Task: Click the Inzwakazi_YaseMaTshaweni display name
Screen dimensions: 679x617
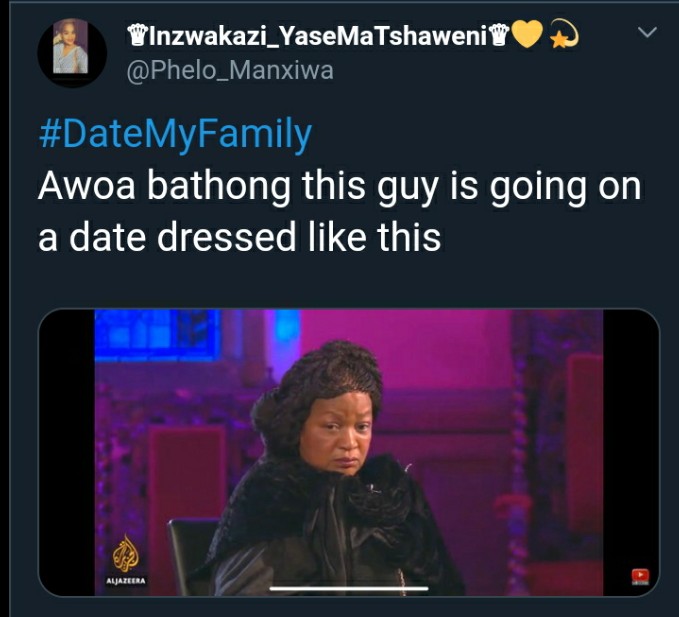Action: point(321,36)
